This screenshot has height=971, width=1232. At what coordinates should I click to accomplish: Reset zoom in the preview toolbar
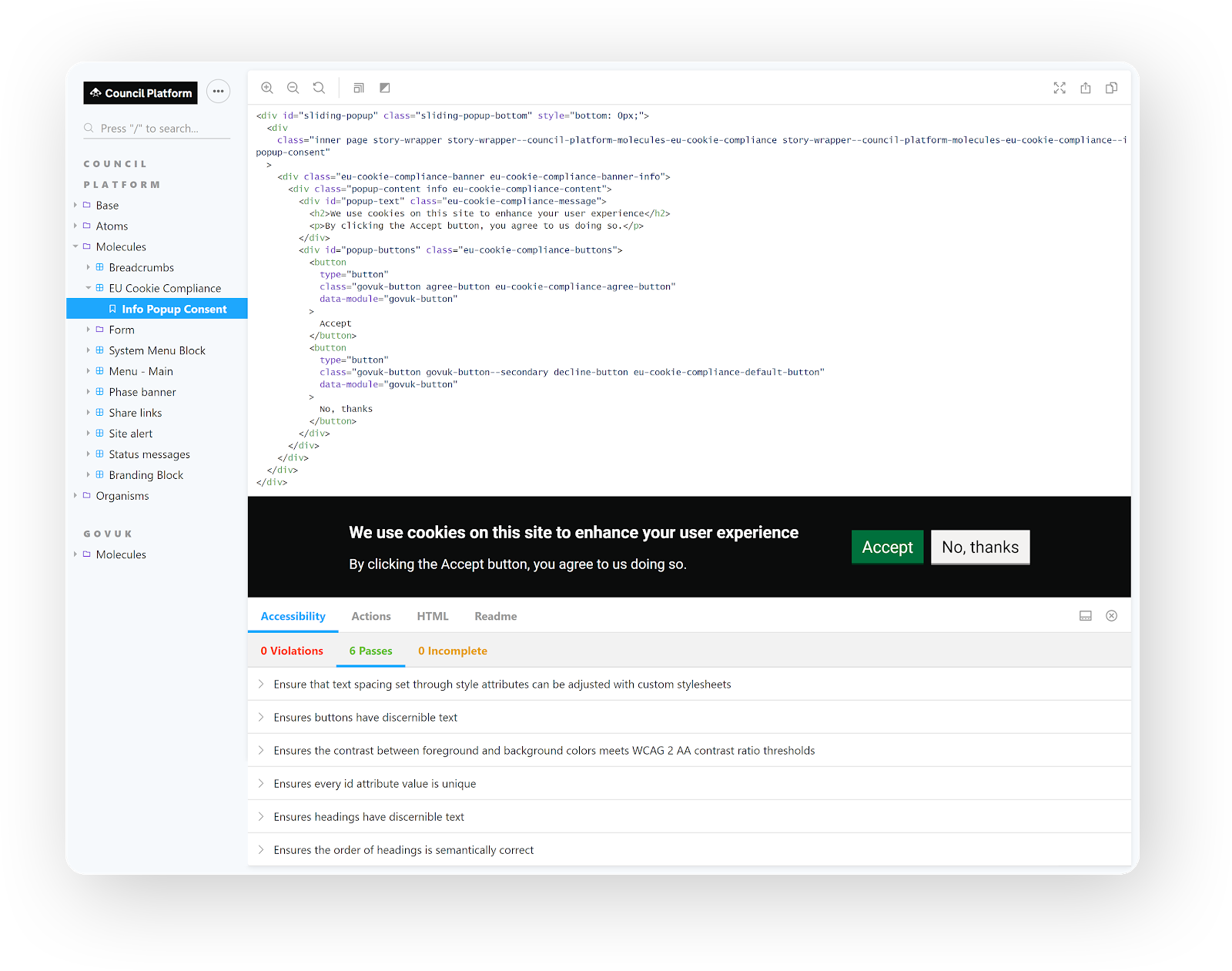click(x=319, y=88)
